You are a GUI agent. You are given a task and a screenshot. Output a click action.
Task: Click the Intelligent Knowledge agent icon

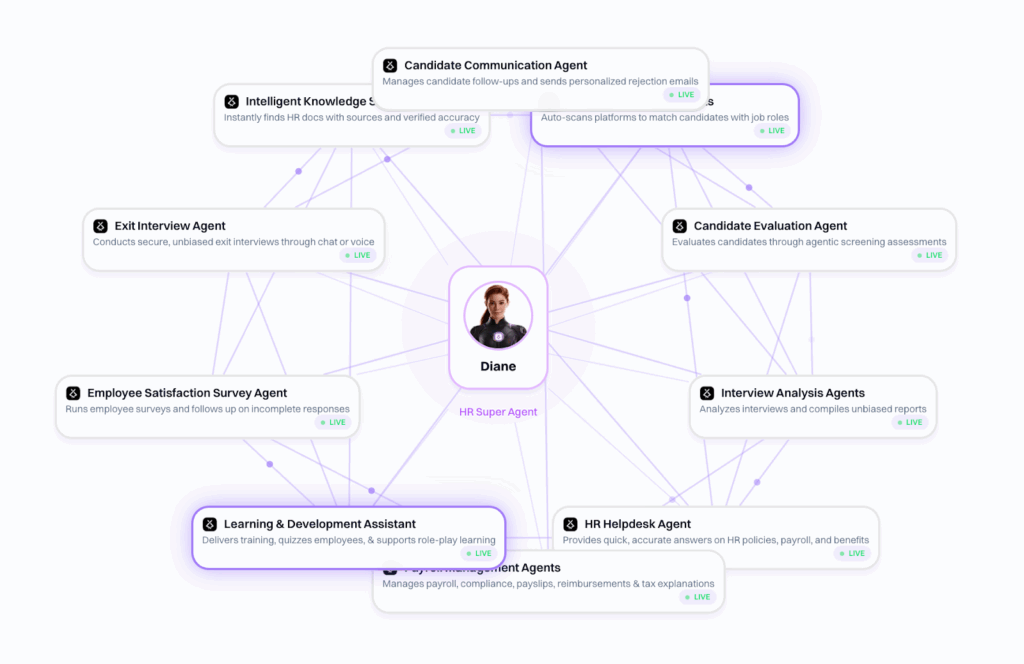pyautogui.click(x=231, y=102)
